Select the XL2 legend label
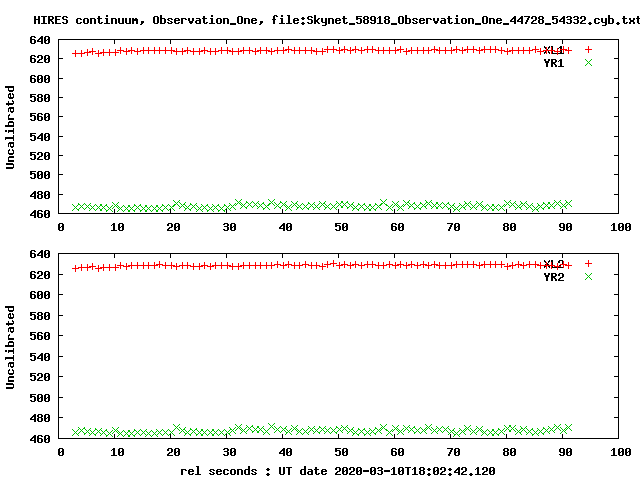This screenshot has height=480, width=640. click(554, 264)
